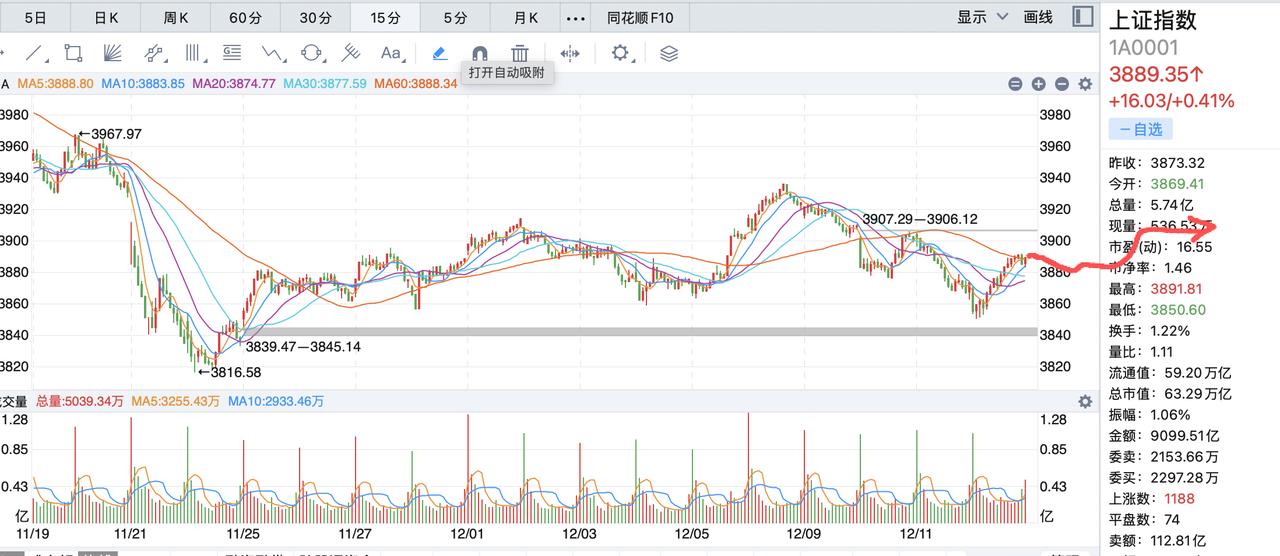Viewport: 1280px width, 556px height.
Task: Toggle the magnet auto-snap tool
Action: point(479,53)
